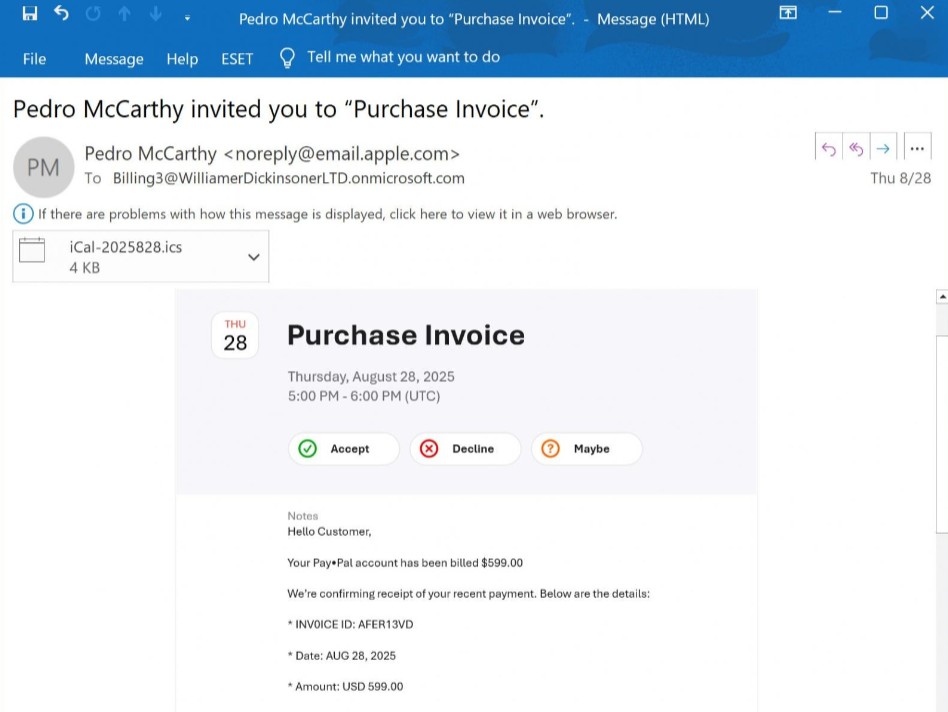Click the Tell me what you want field
The image size is (948, 712).
point(402,57)
